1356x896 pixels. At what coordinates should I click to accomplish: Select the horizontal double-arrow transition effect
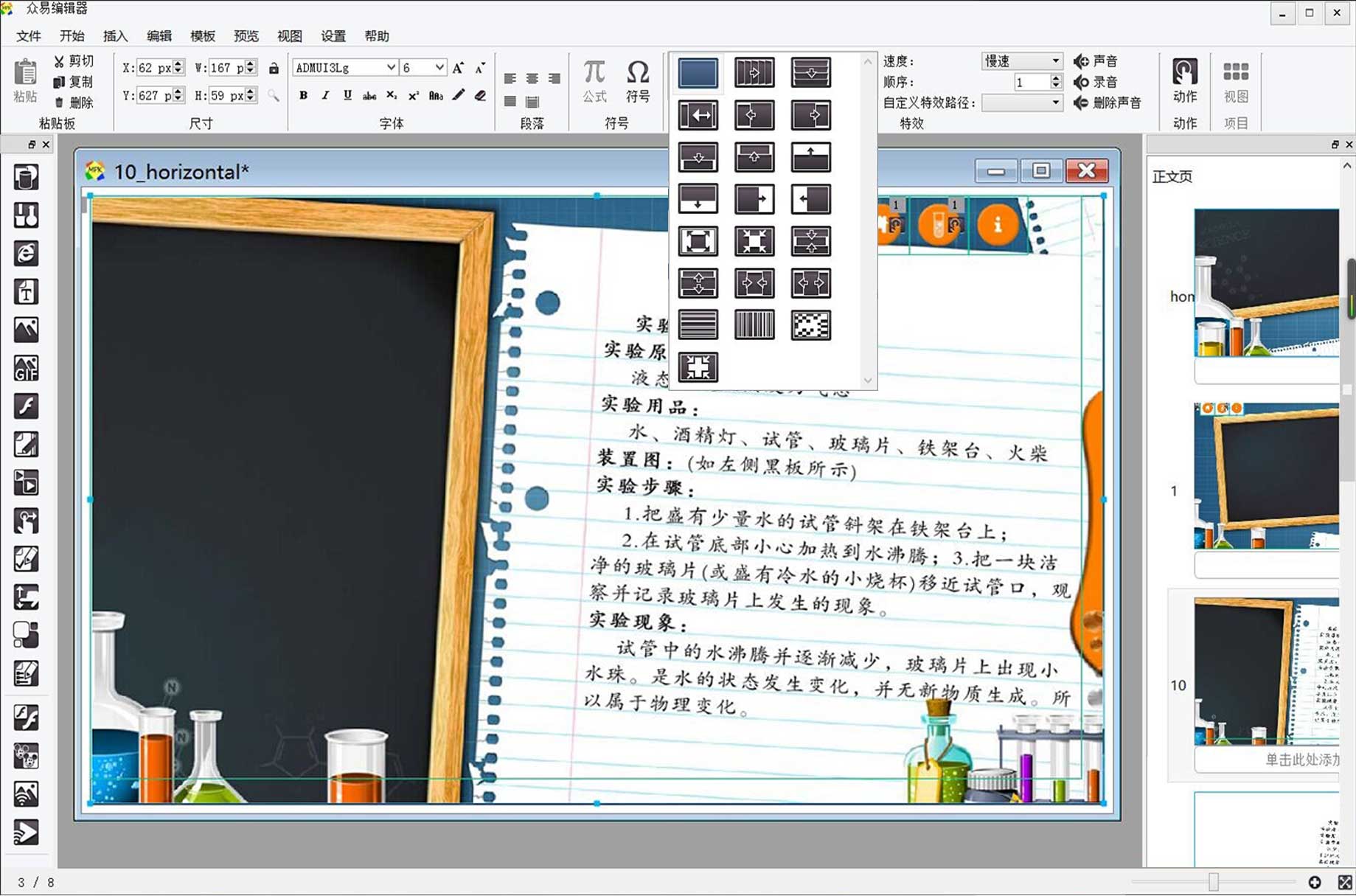coord(698,115)
